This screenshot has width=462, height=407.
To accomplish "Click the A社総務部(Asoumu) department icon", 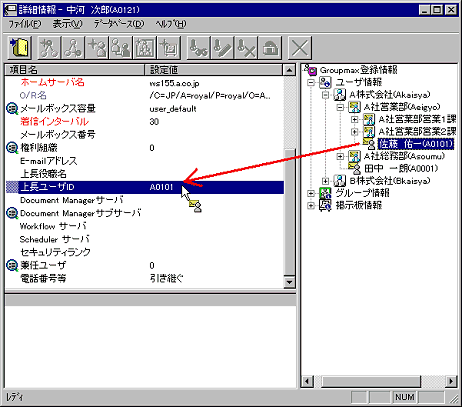I will click(x=354, y=156).
